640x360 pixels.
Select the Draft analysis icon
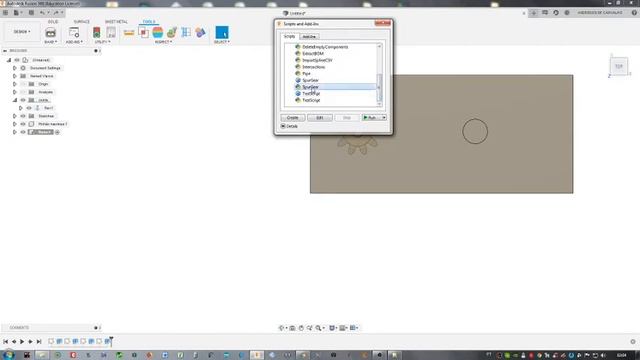point(172,32)
